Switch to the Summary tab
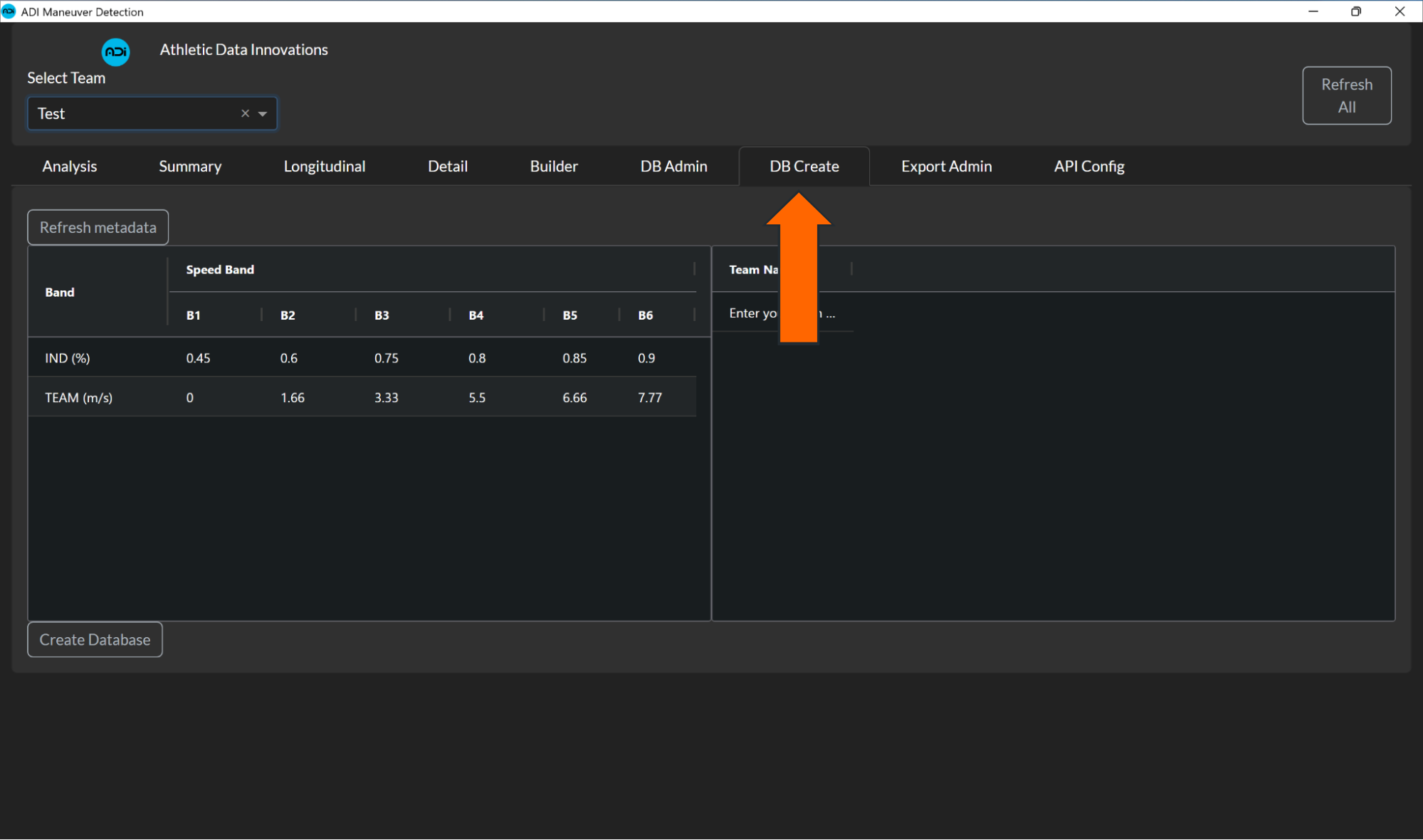Screen dimensions: 1423x840 [190, 166]
